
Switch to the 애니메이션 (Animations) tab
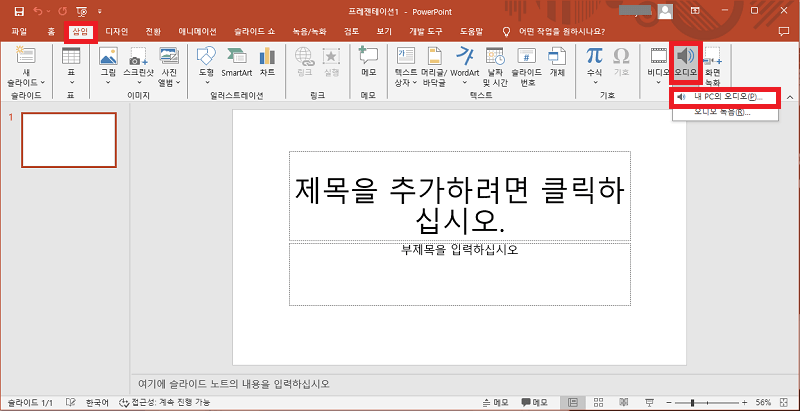coord(197,32)
